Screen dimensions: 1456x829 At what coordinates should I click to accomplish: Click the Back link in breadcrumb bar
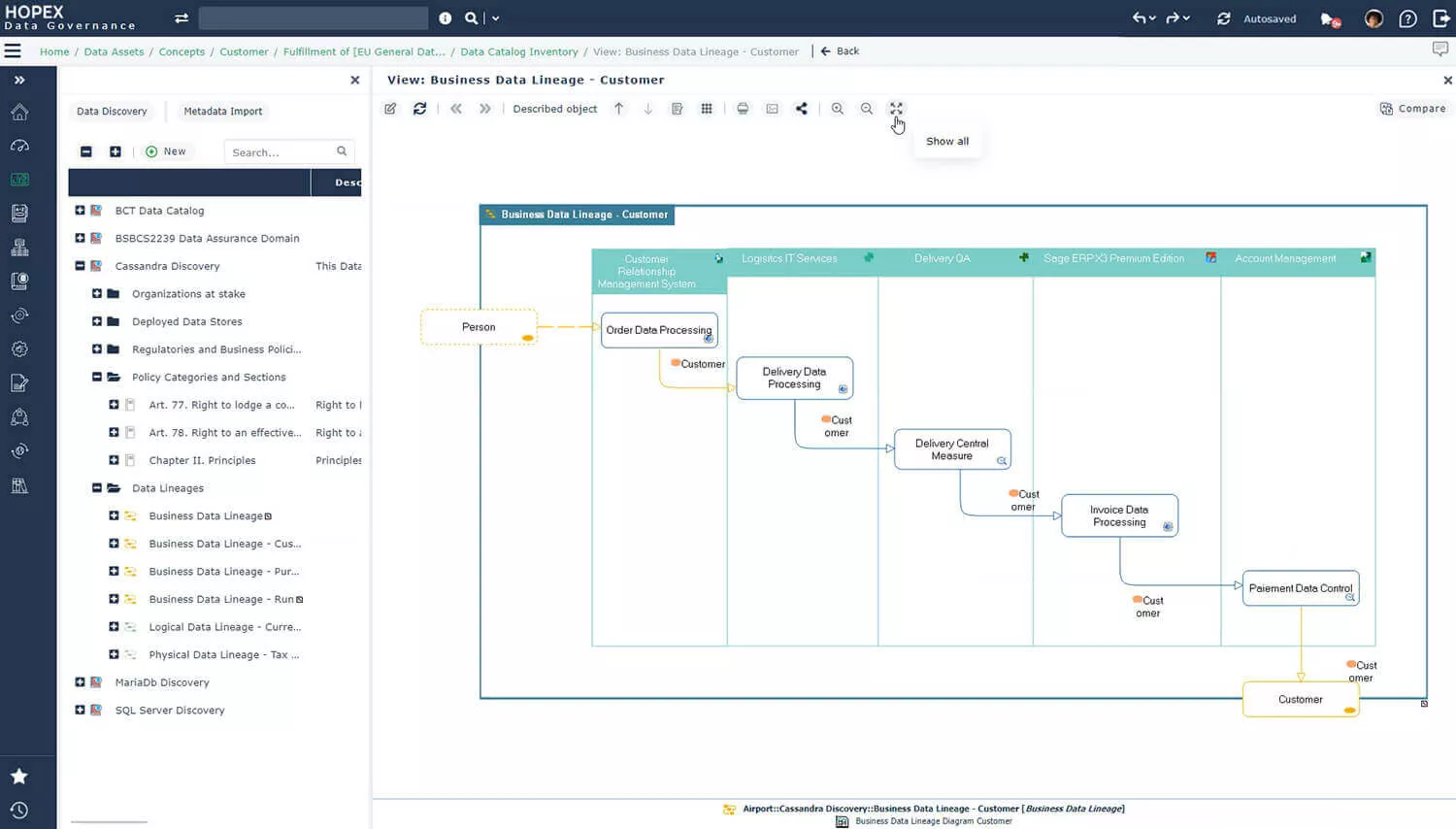(840, 51)
